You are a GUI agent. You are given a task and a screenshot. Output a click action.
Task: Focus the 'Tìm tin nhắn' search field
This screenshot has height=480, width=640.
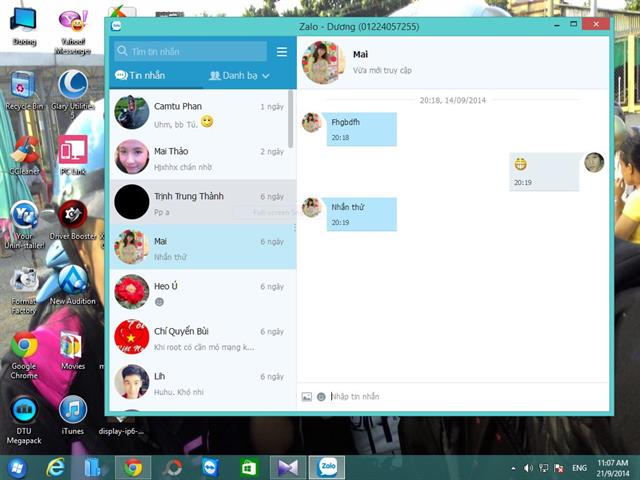[x=191, y=51]
